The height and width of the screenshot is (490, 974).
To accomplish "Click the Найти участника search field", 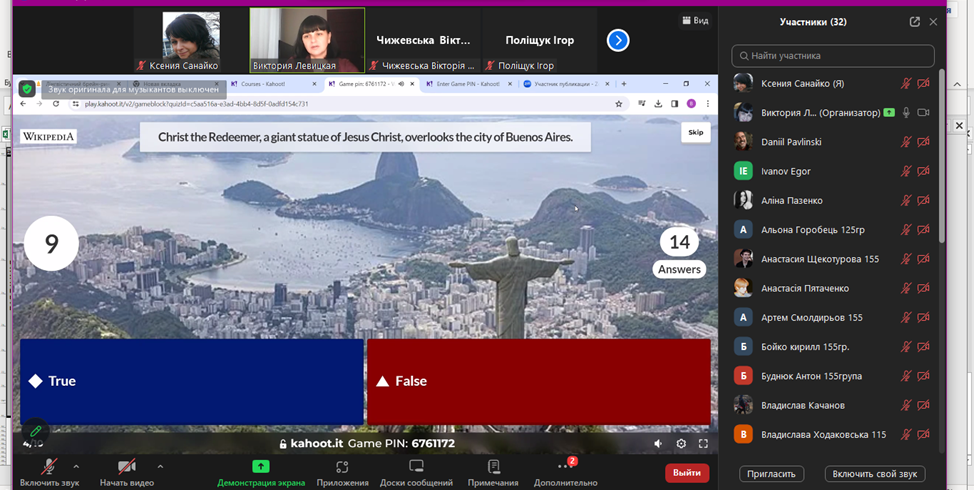I will tap(833, 56).
